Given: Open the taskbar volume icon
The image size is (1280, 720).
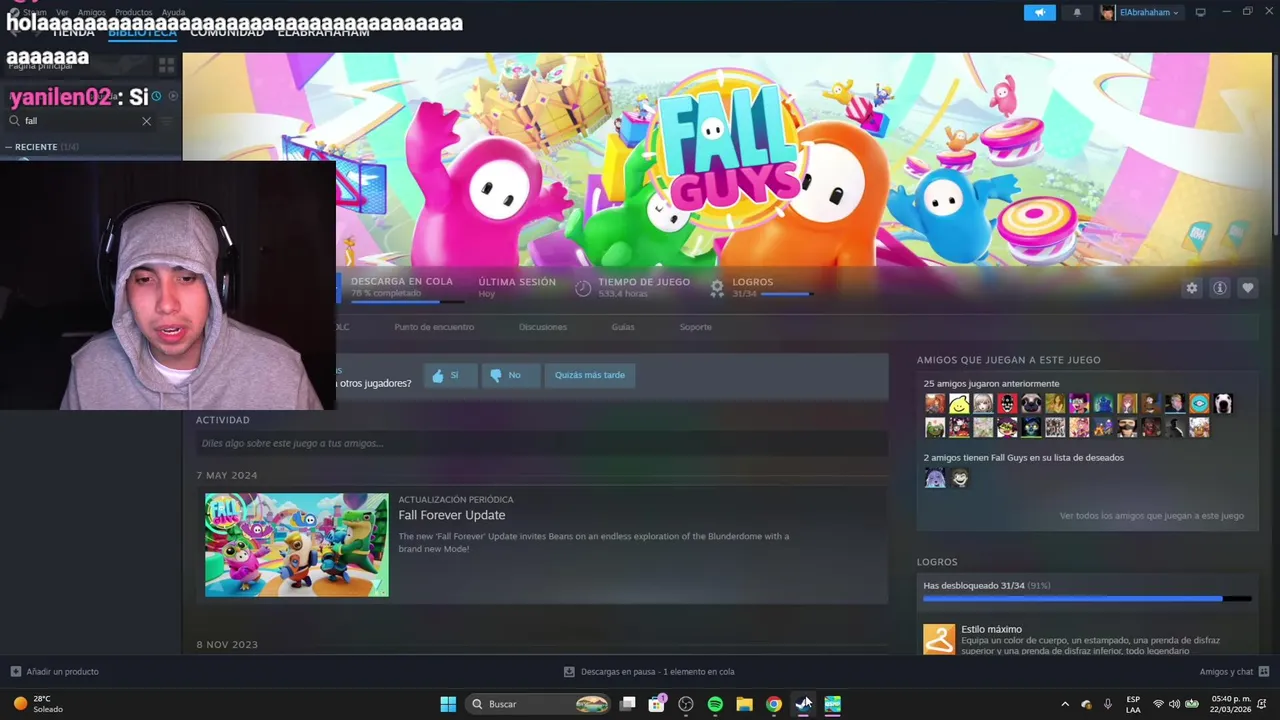Looking at the screenshot, I should click(x=1174, y=704).
